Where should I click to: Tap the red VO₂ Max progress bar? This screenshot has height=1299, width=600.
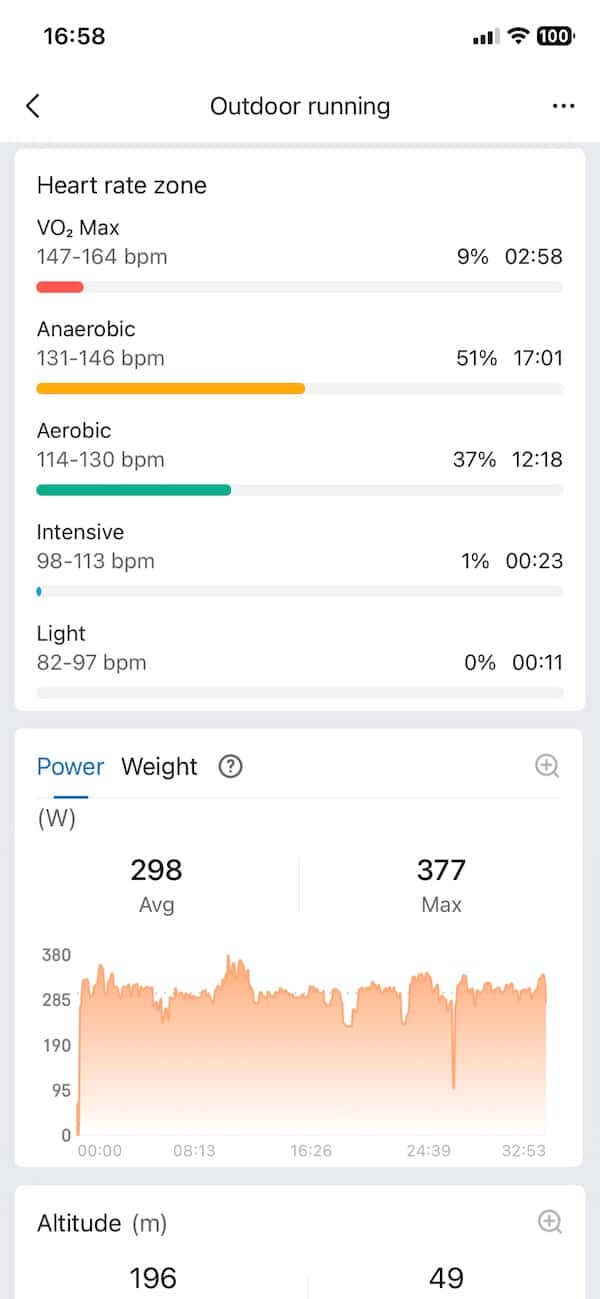60,287
